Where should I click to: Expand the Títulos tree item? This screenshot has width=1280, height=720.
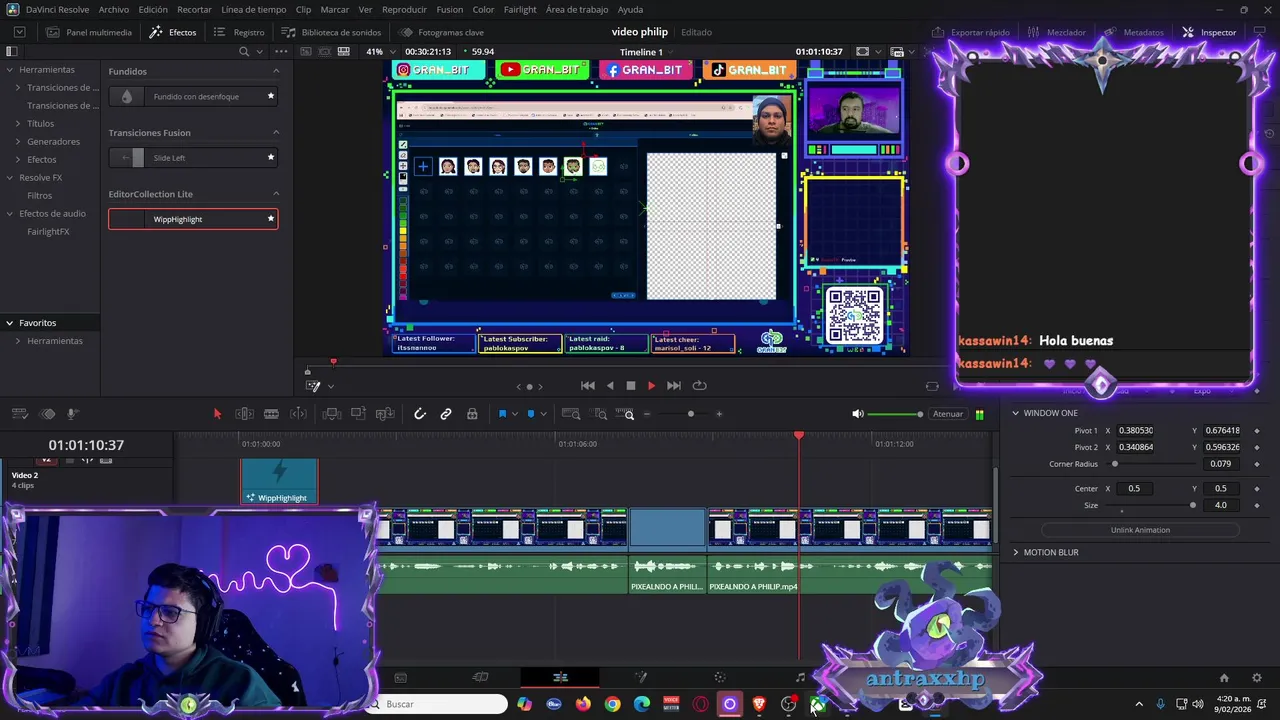18,124
